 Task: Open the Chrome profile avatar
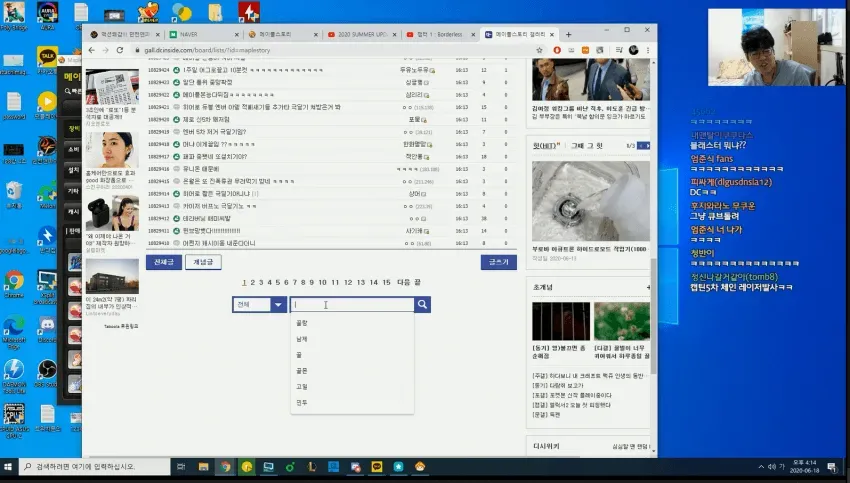coord(633,50)
